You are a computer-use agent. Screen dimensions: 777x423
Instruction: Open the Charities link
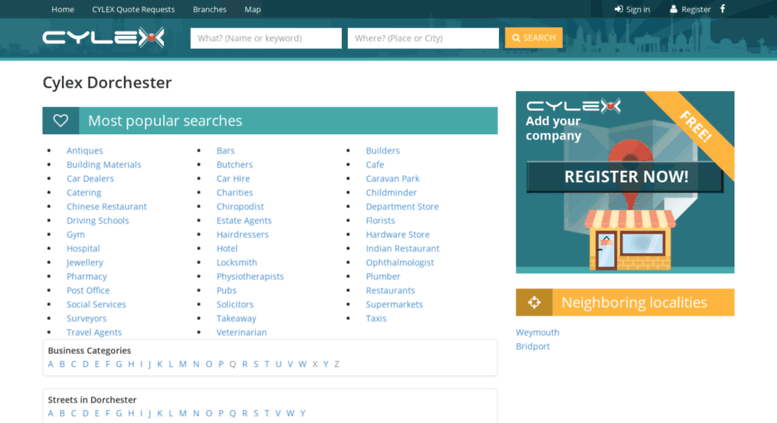point(234,193)
